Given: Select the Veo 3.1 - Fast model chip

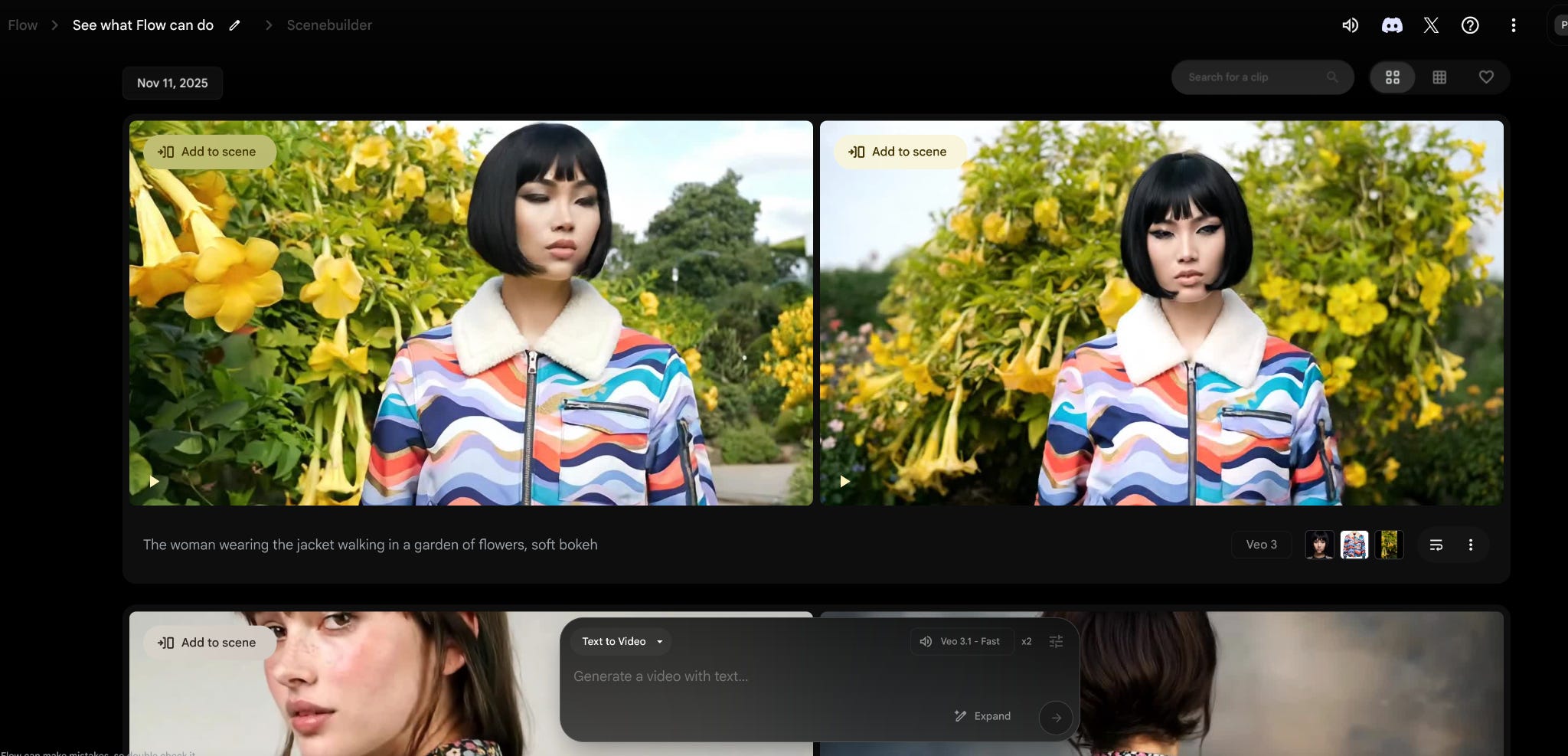Looking at the screenshot, I should [x=962, y=641].
